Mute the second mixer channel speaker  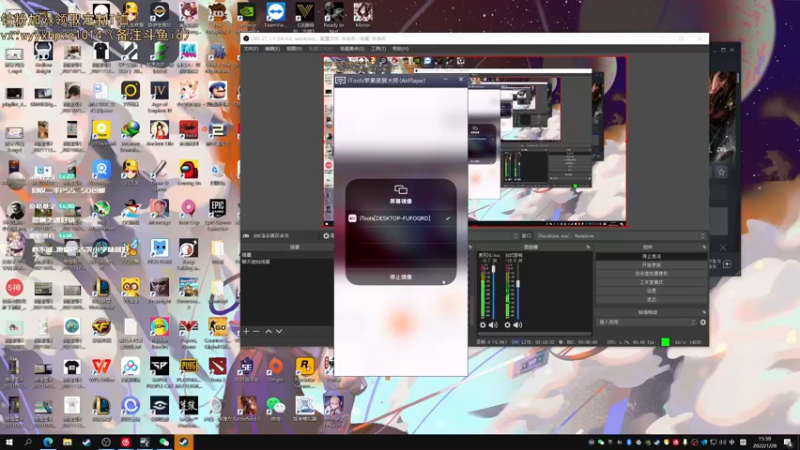tap(517, 324)
